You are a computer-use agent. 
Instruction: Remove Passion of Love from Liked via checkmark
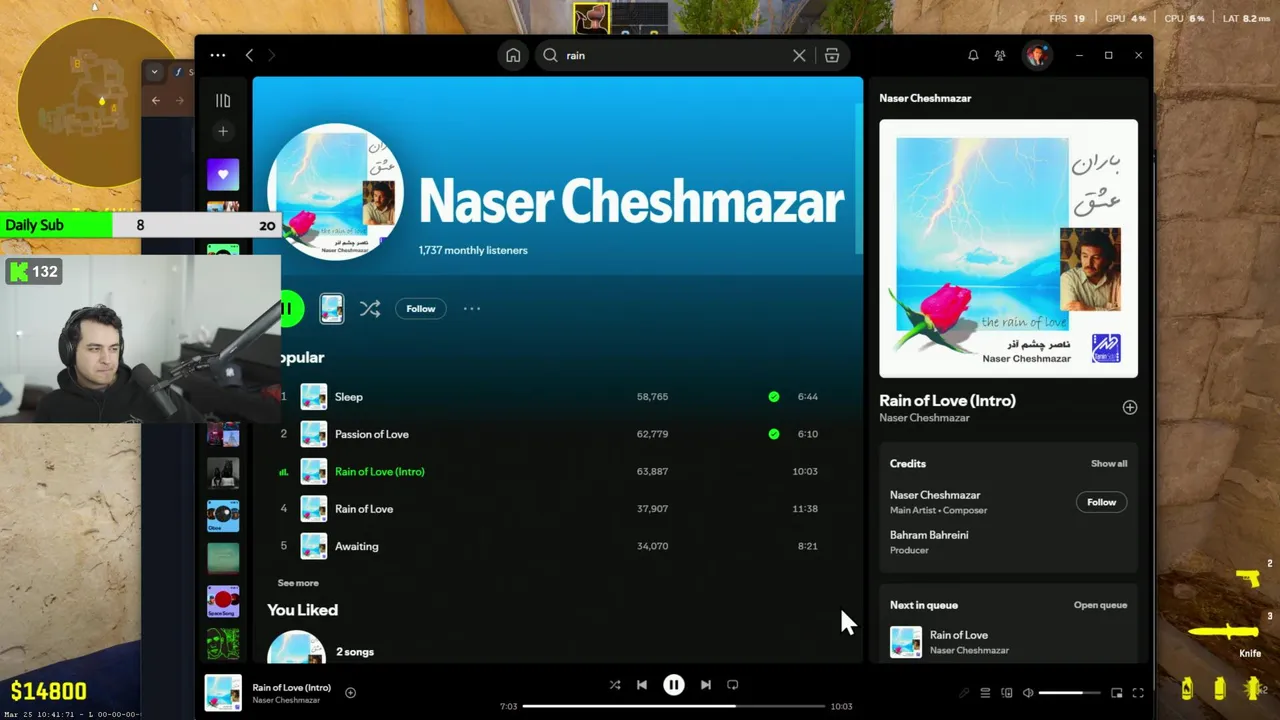point(773,434)
